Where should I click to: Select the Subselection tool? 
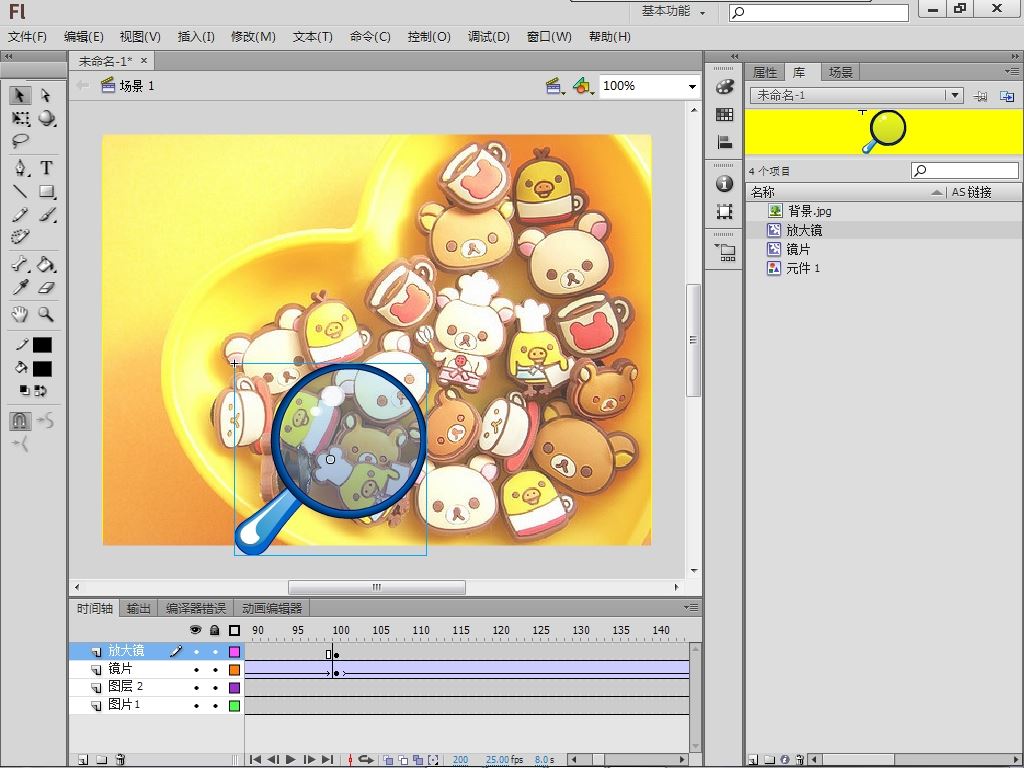click(x=45, y=95)
